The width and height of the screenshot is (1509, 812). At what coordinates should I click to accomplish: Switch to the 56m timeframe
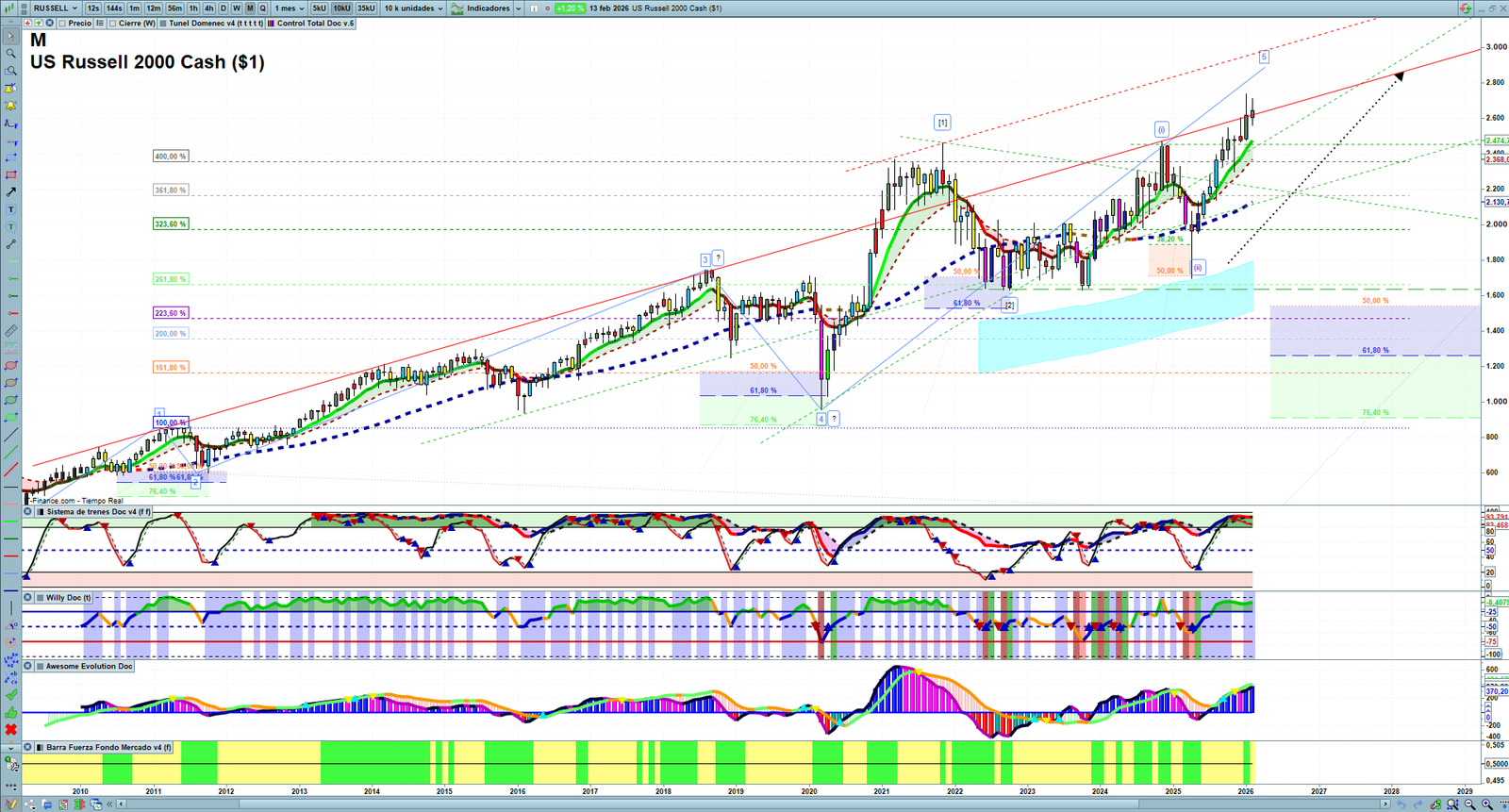pyautogui.click(x=175, y=8)
